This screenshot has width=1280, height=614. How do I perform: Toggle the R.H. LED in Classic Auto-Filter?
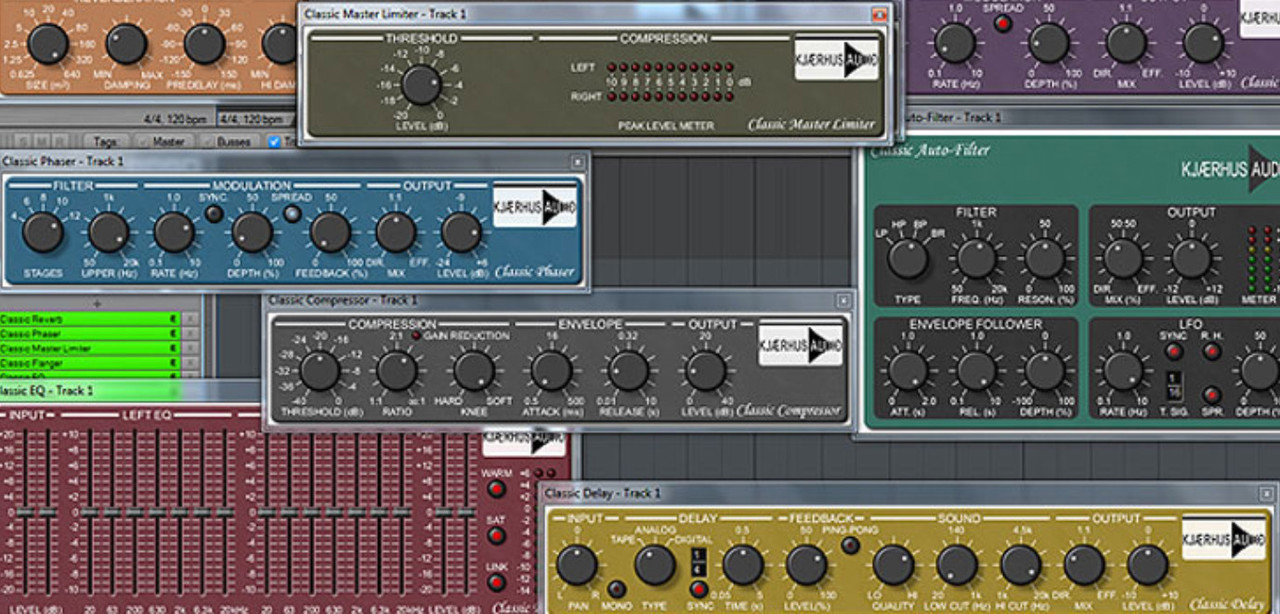[x=1212, y=351]
